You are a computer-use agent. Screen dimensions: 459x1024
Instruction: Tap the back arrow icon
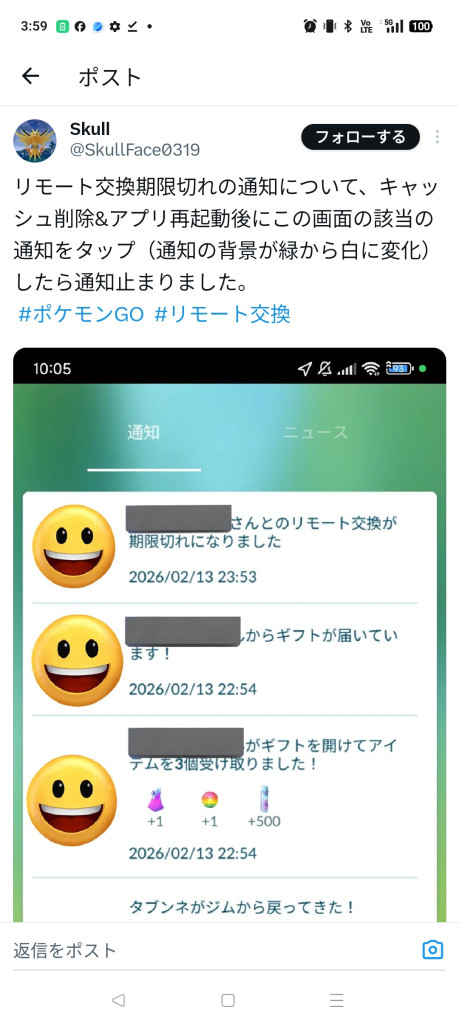[30, 76]
